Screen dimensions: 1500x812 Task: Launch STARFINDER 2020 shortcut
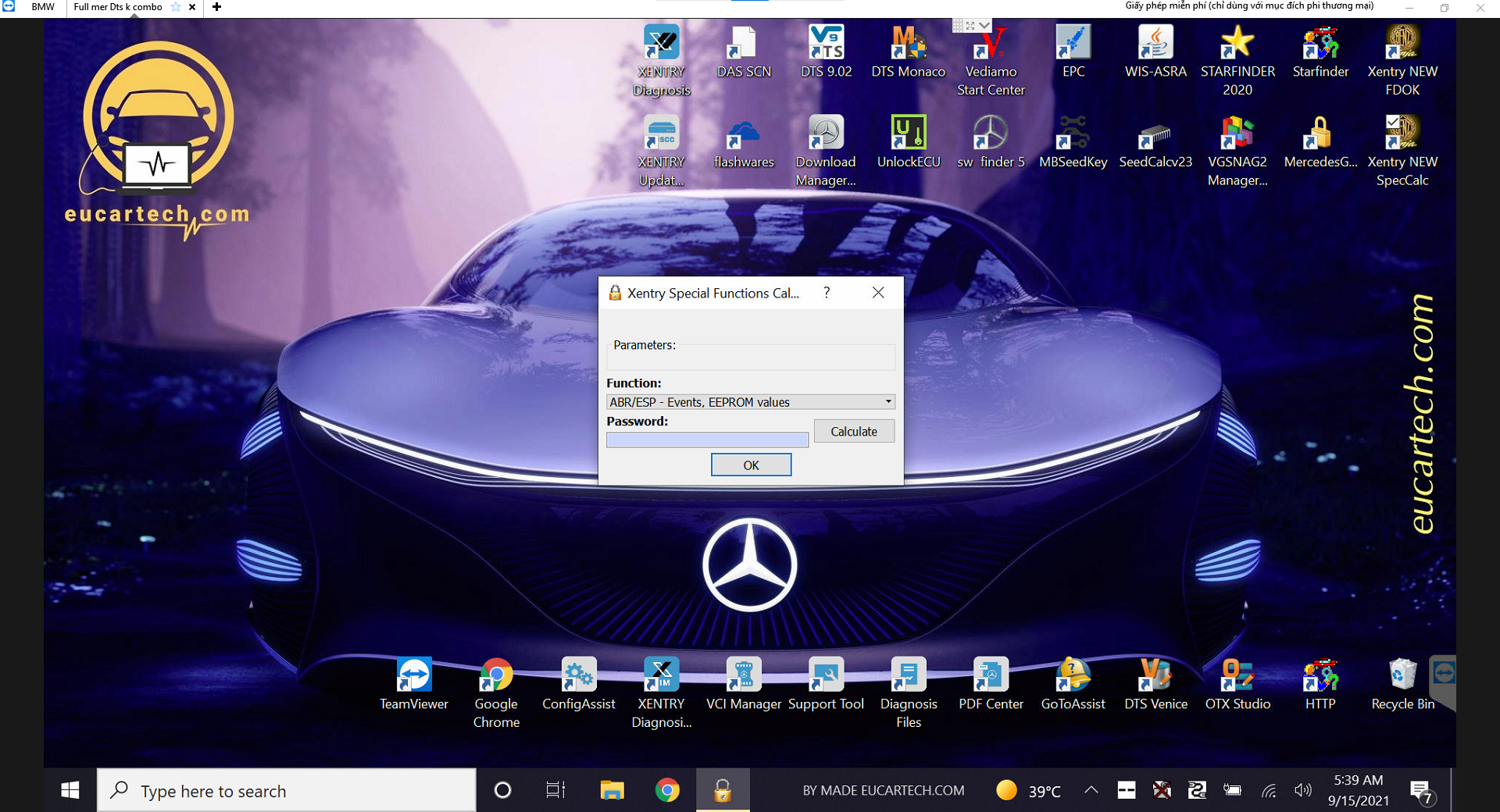1237,60
